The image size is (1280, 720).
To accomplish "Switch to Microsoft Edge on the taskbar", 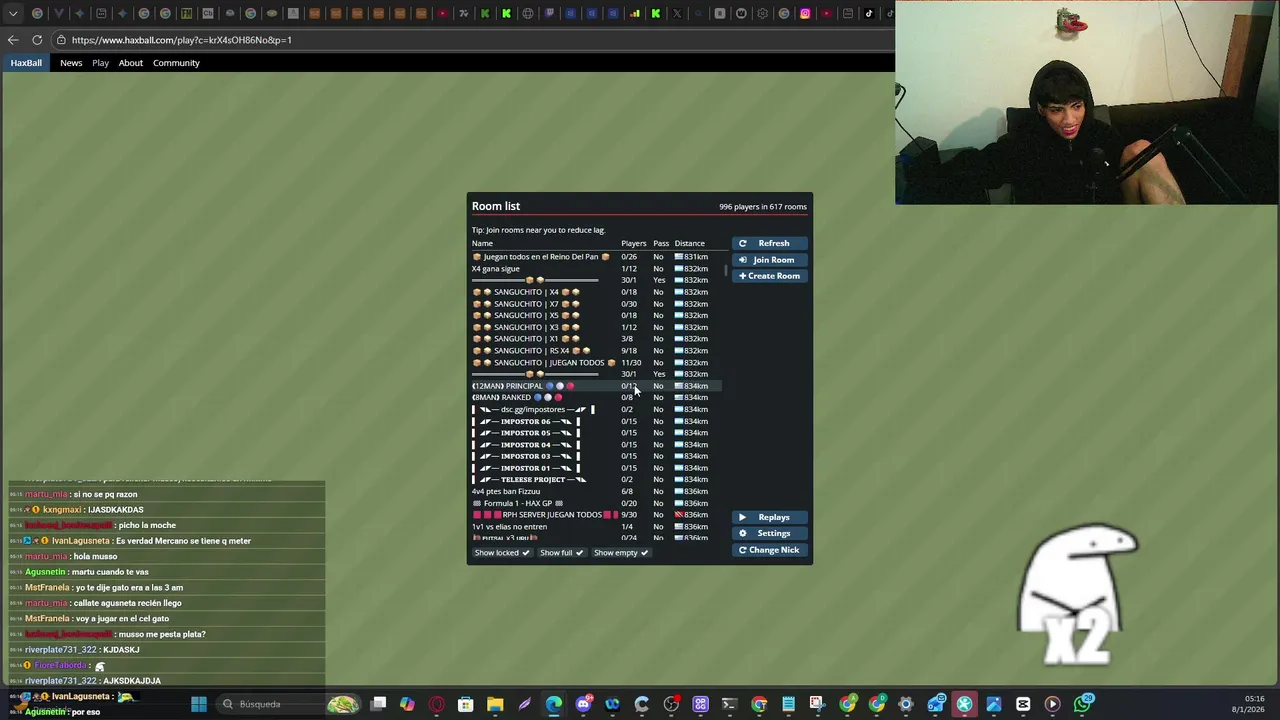I will click(553, 704).
